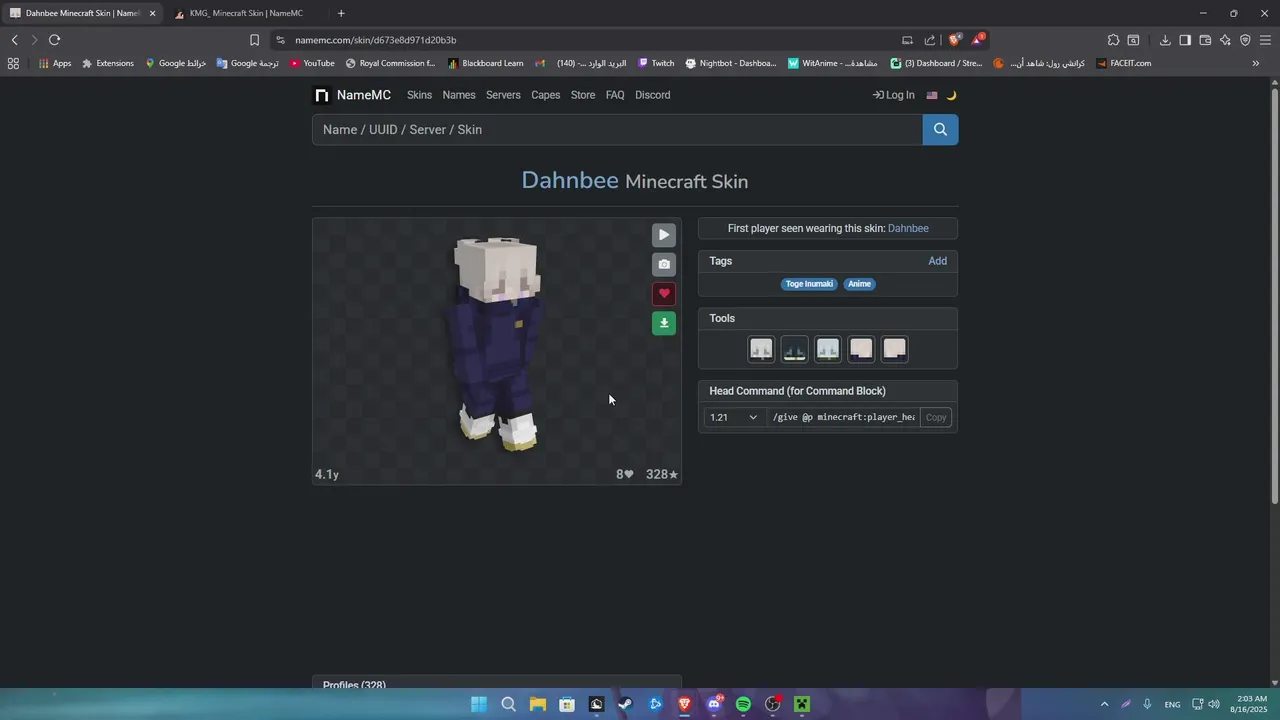This screenshot has height=720, width=1280.
Task: Open the Servers menu
Action: click(503, 95)
